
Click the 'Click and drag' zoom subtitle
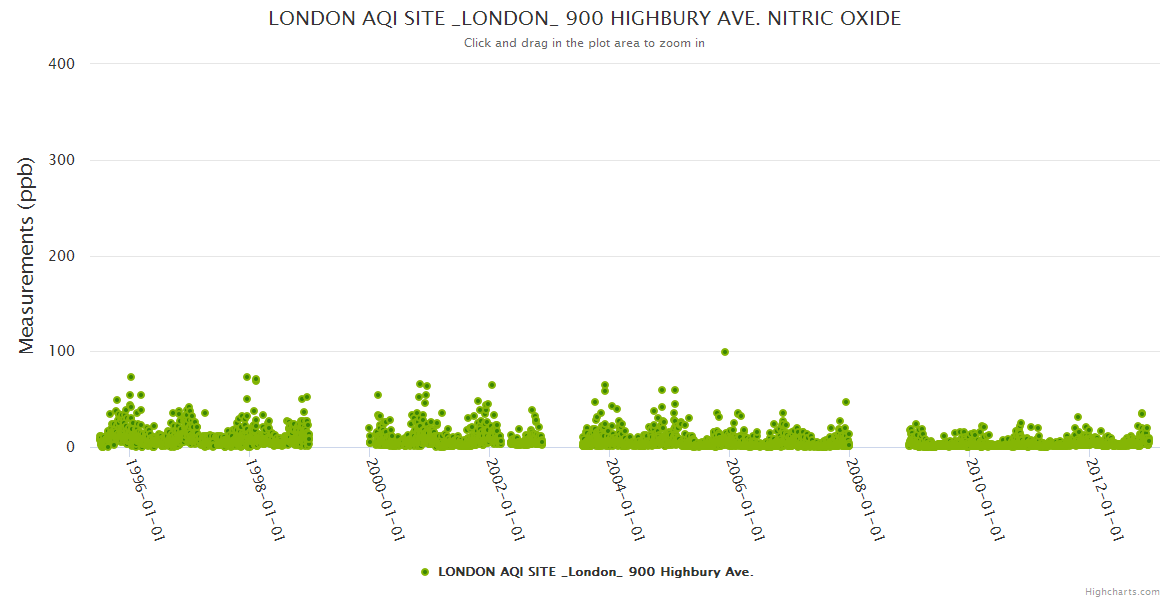tap(584, 43)
